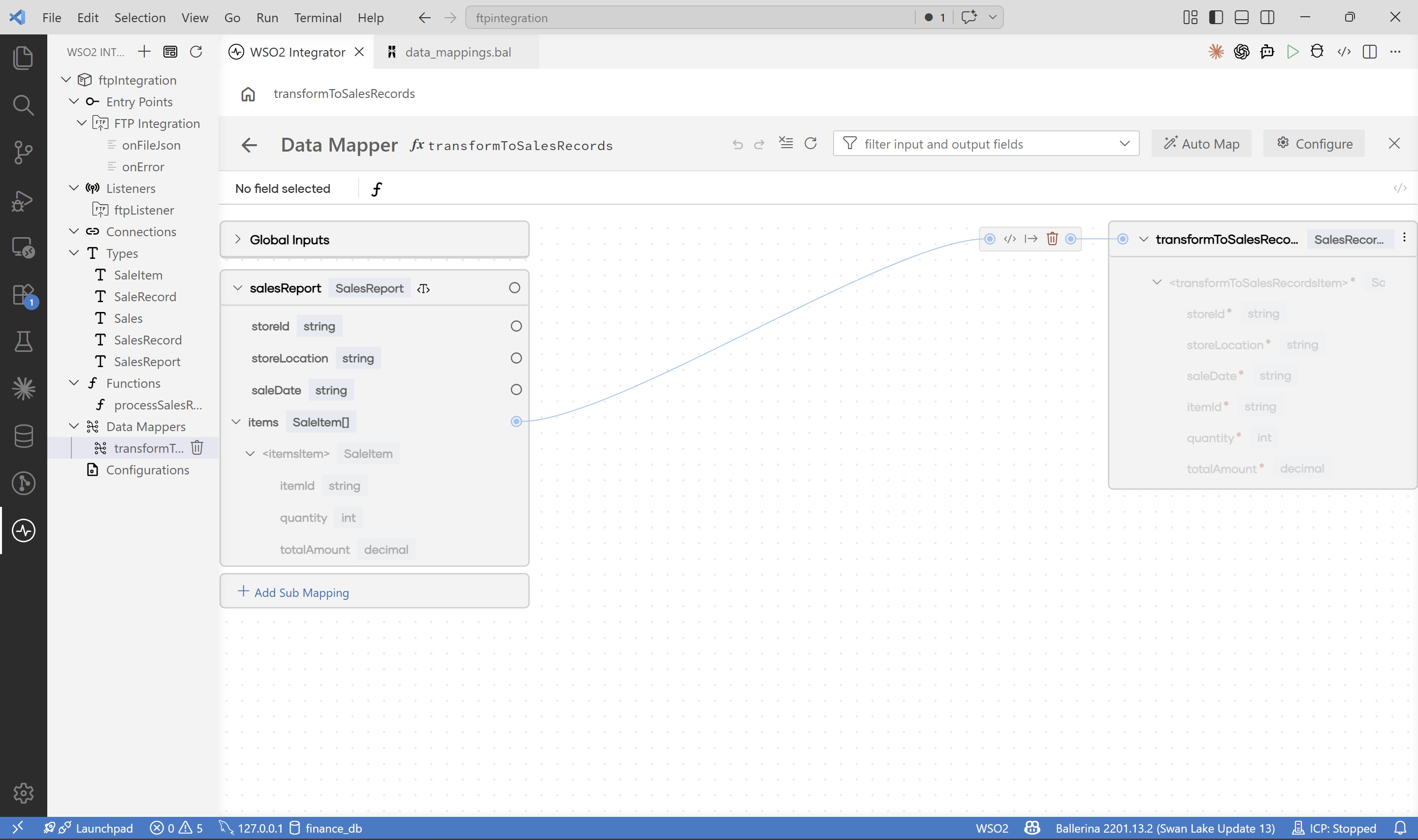Split the editor with the split-pane icon
The height and width of the screenshot is (840, 1418).
coord(1370,52)
